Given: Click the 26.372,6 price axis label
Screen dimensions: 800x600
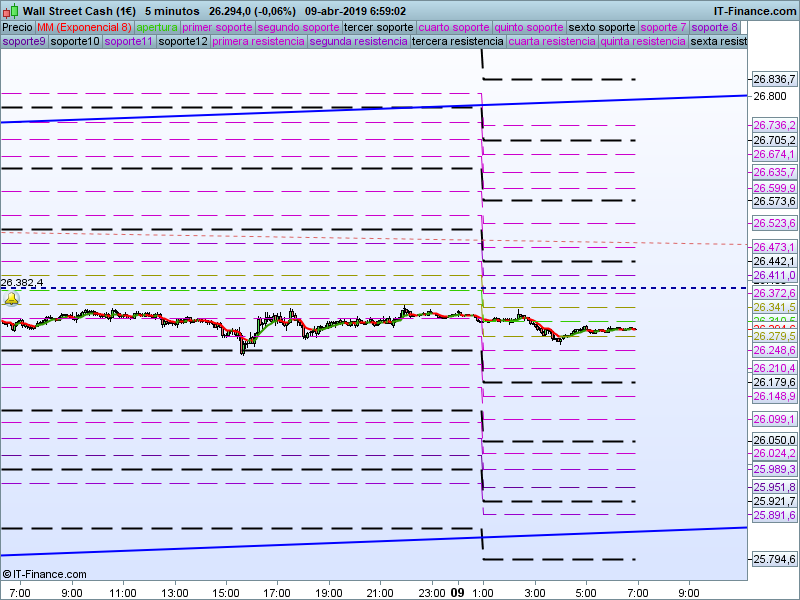Looking at the screenshot, I should tap(774, 293).
